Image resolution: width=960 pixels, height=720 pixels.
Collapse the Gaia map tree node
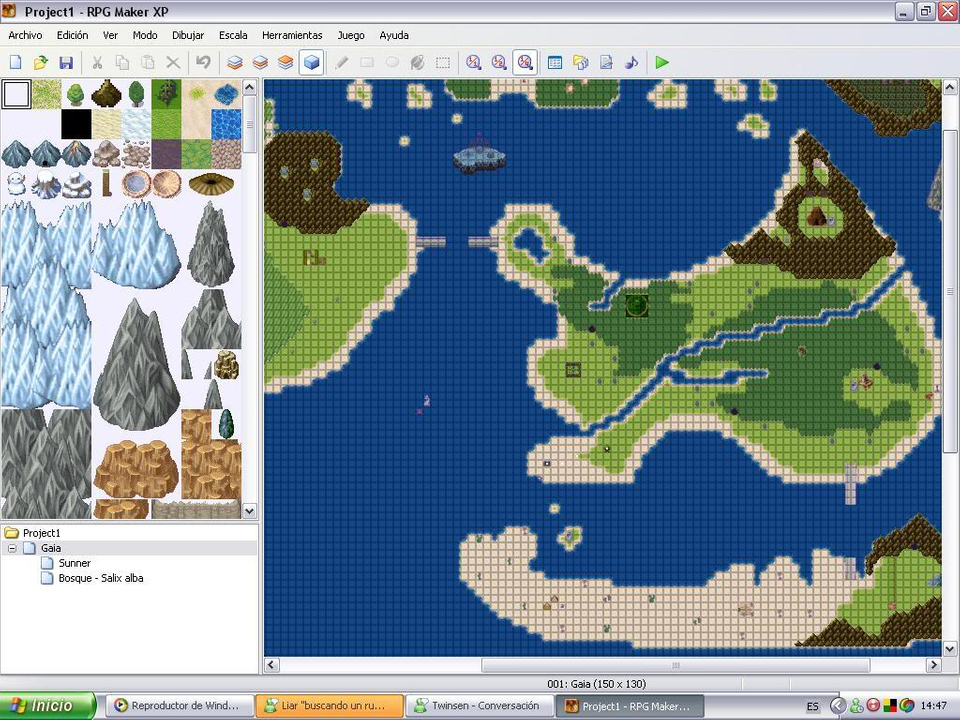[x=12, y=549]
